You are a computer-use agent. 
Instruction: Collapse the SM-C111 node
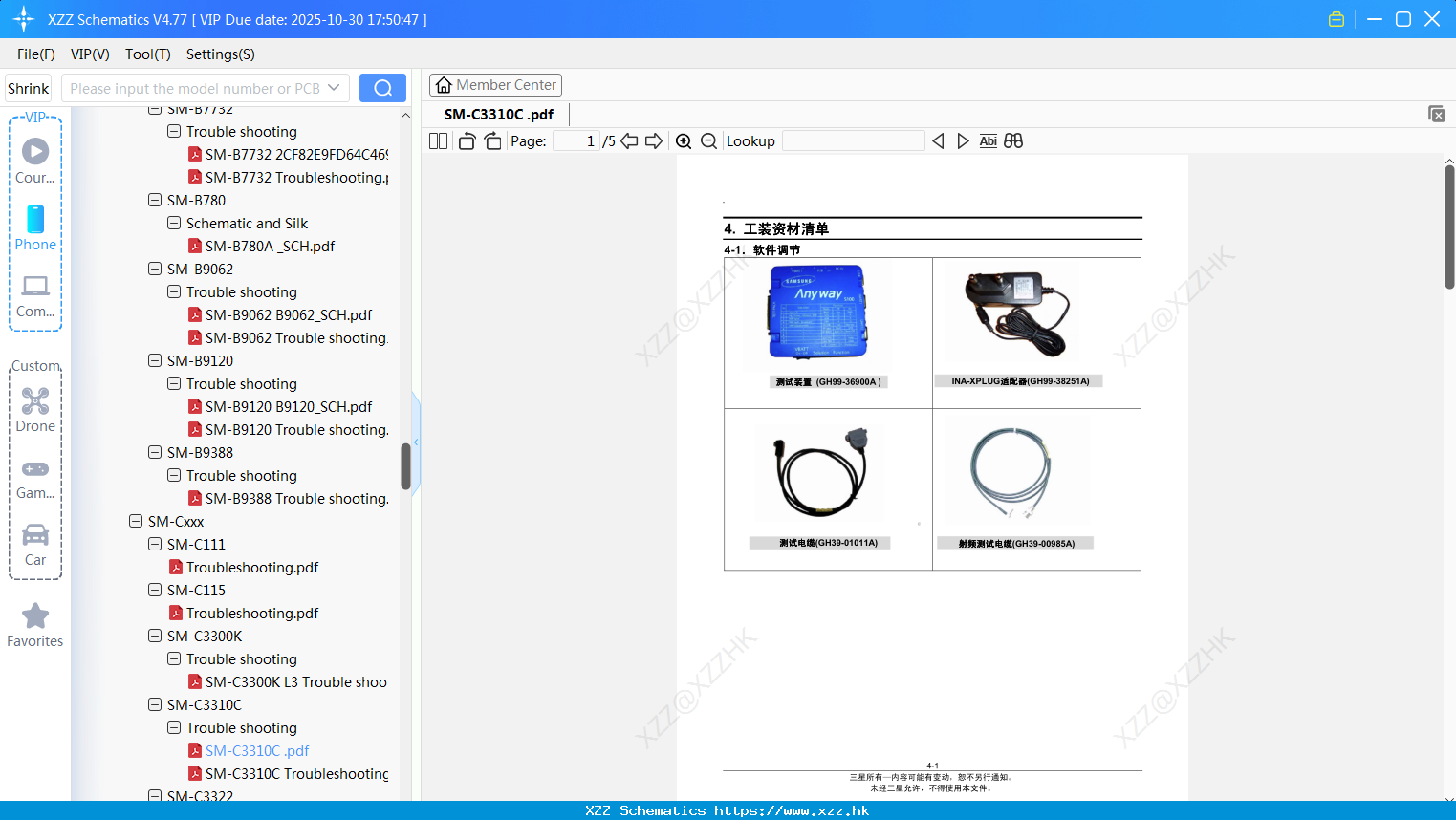tap(155, 544)
